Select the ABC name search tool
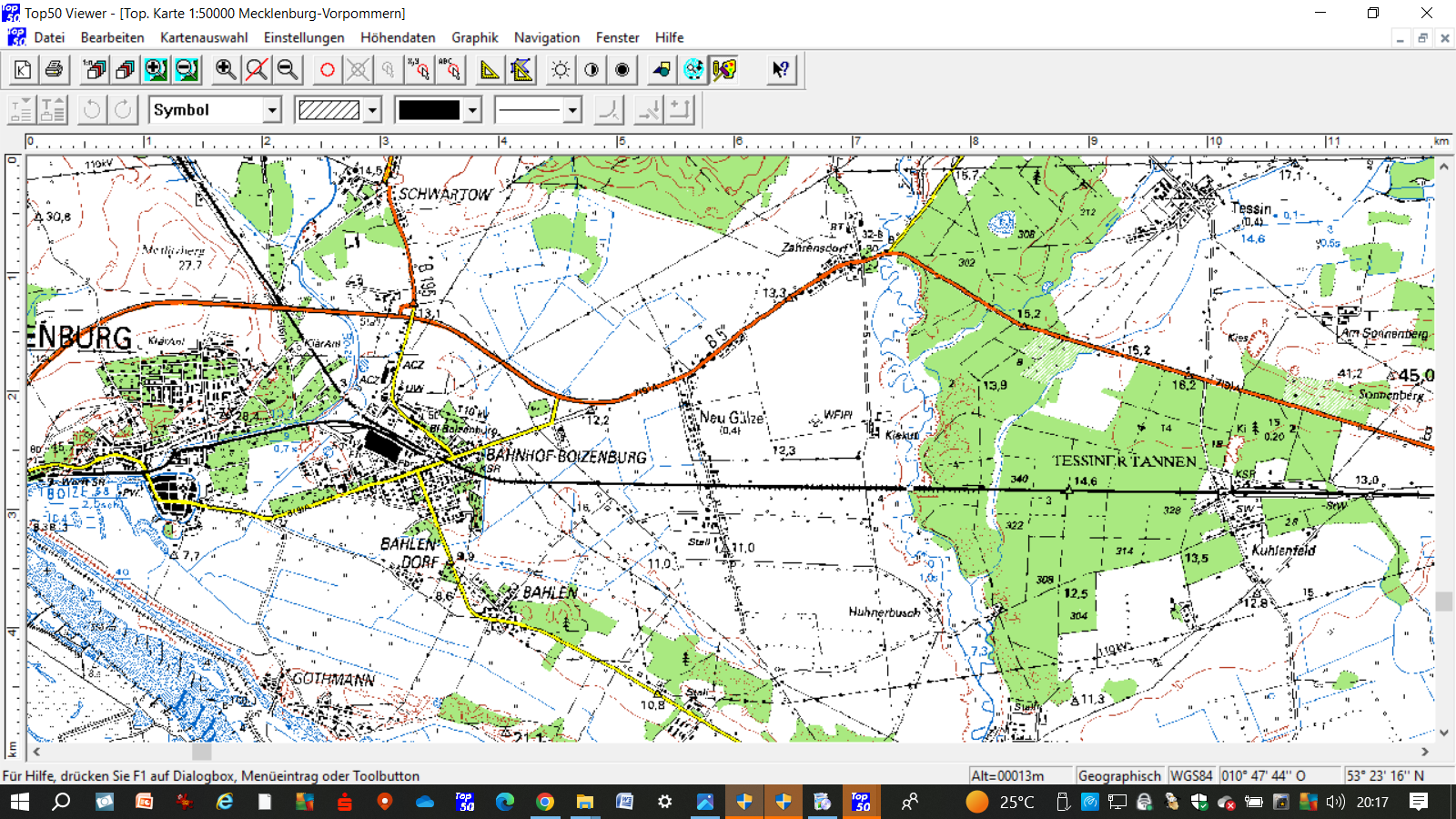This screenshot has height=819, width=1456. coord(450,70)
